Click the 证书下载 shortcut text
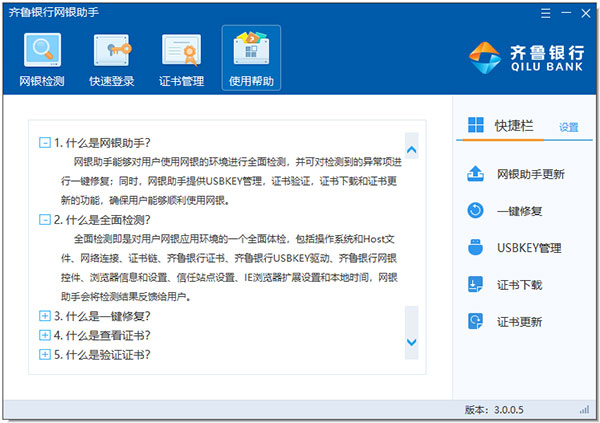 coord(519,285)
